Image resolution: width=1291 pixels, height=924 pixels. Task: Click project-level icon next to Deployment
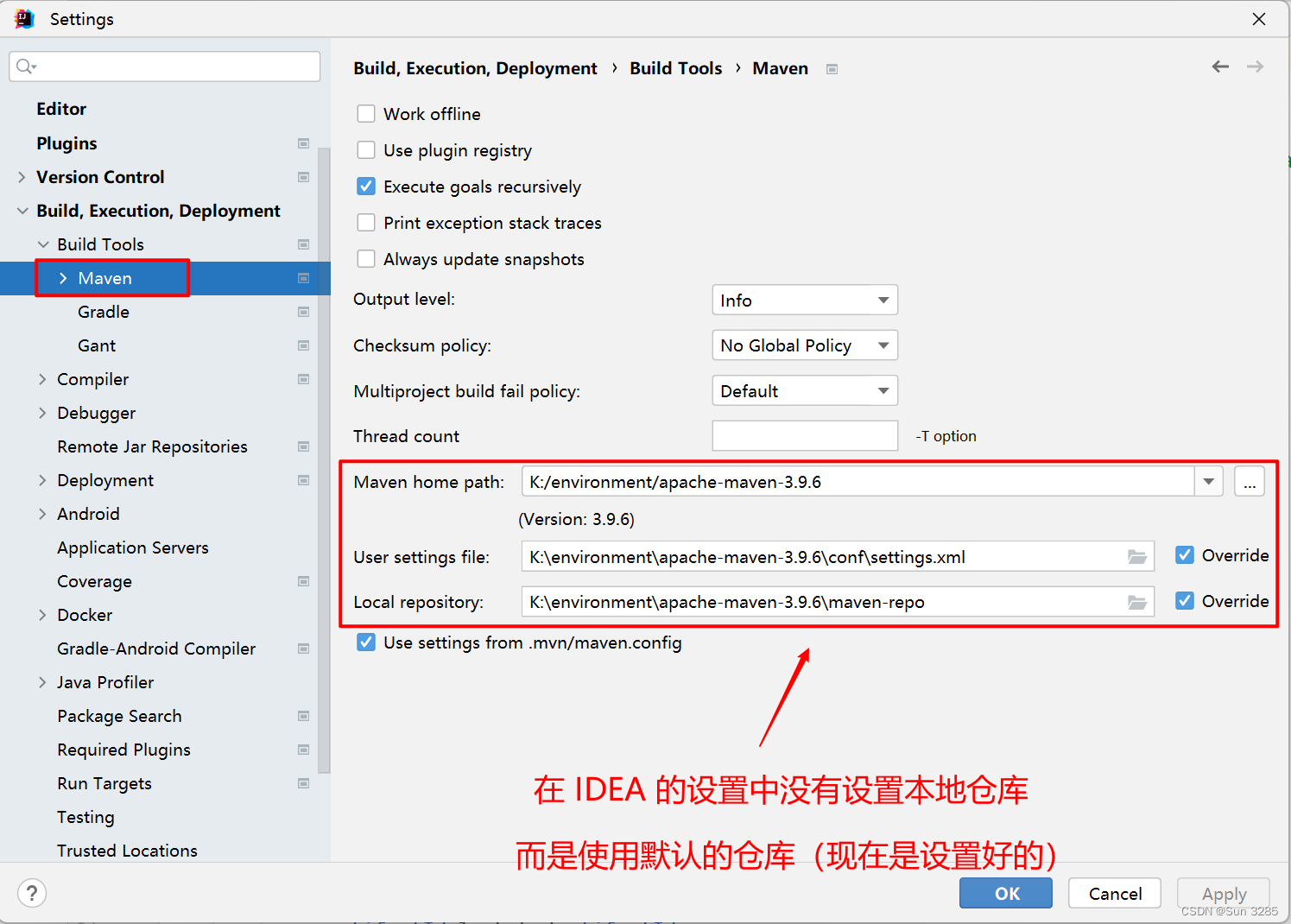(304, 480)
